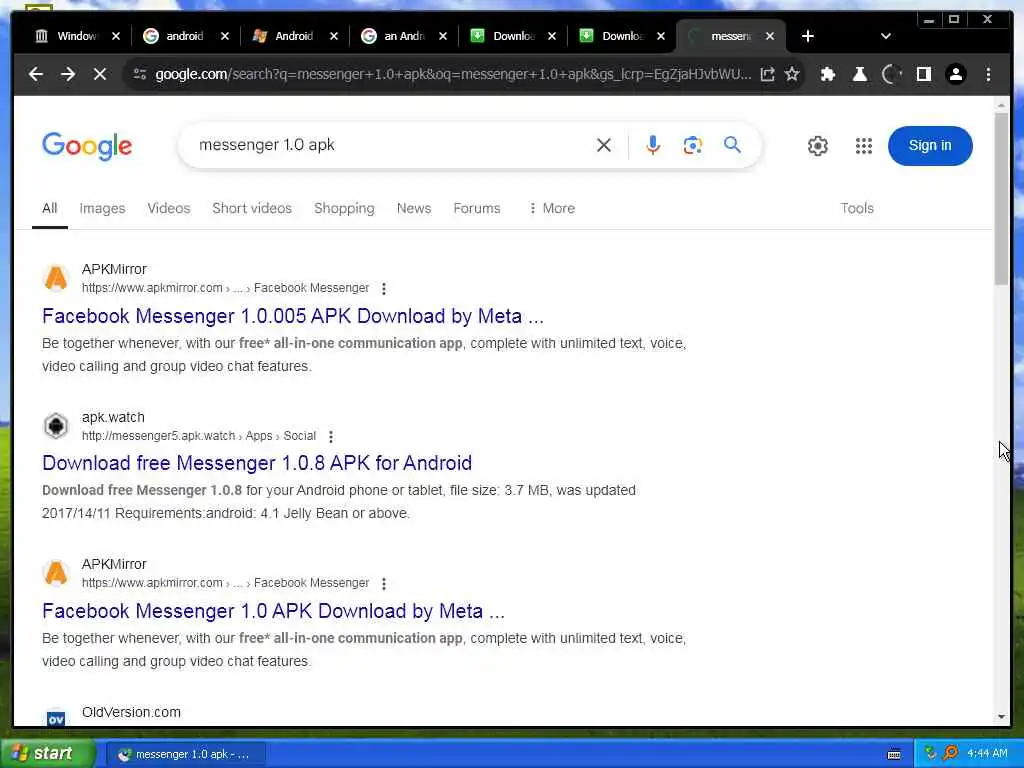This screenshot has width=1024, height=768.
Task: Open the Extensions puzzle icon
Action: pos(828,74)
